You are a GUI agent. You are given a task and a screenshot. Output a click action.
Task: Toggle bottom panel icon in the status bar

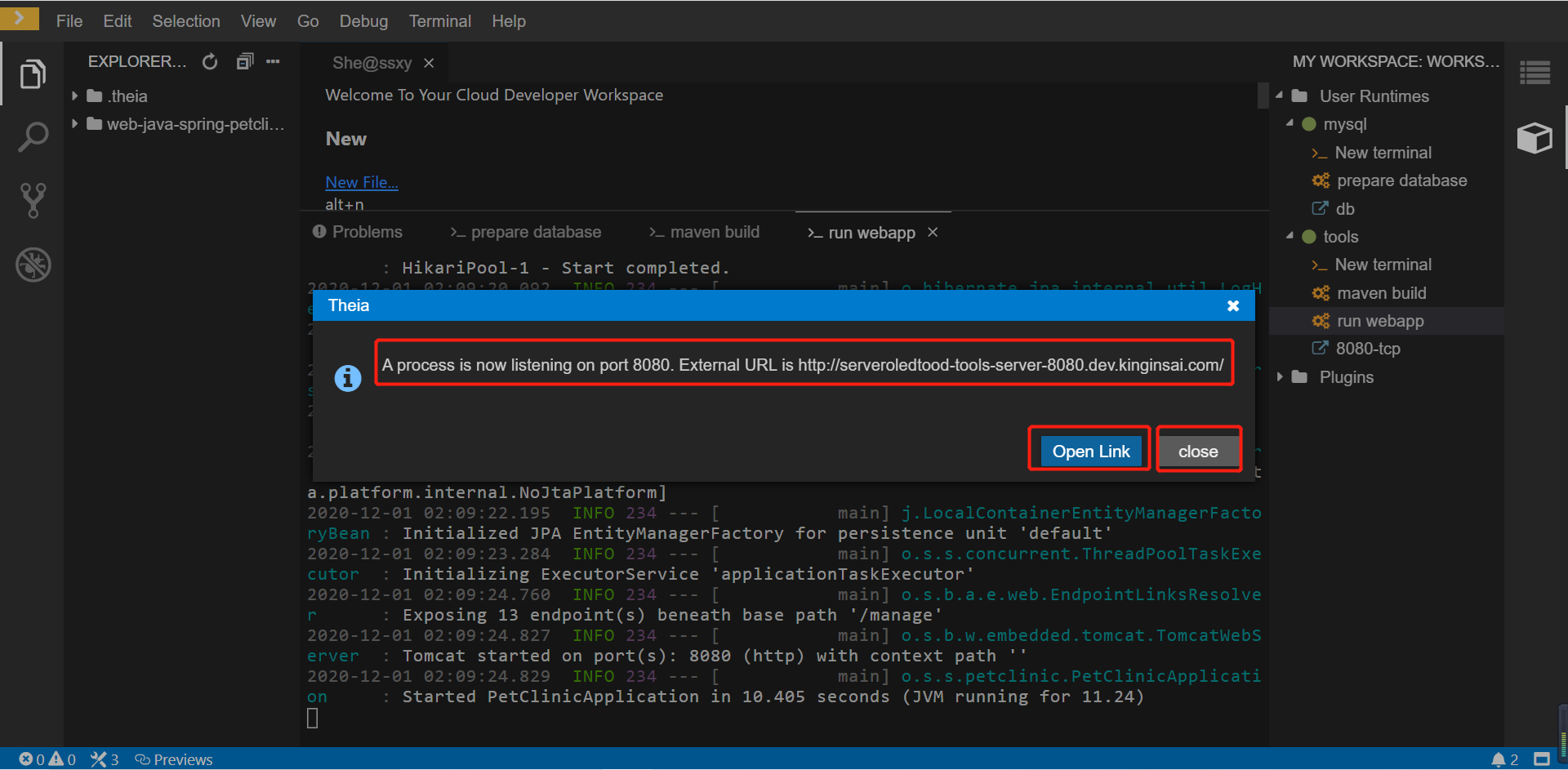point(1542,759)
